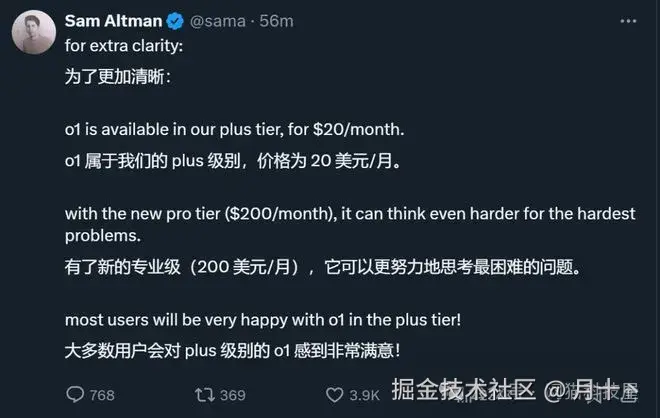The height and width of the screenshot is (418, 660).
Task: Click the reply speech bubble icon
Action: tap(74, 395)
